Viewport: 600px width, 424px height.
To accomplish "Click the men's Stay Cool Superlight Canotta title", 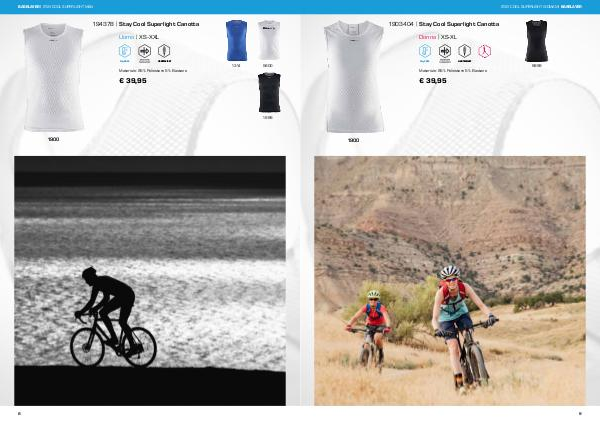I will tap(159, 24).
